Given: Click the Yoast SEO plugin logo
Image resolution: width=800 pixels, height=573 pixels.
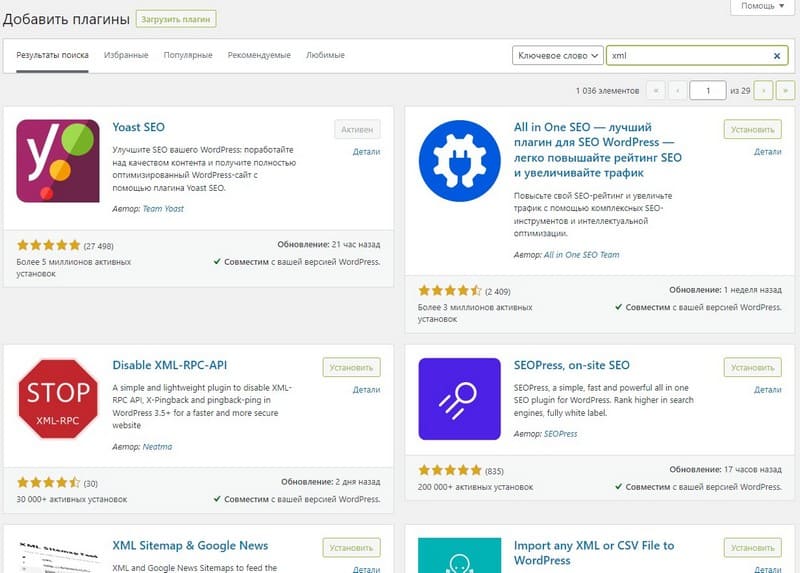Looking at the screenshot, I should (58, 161).
